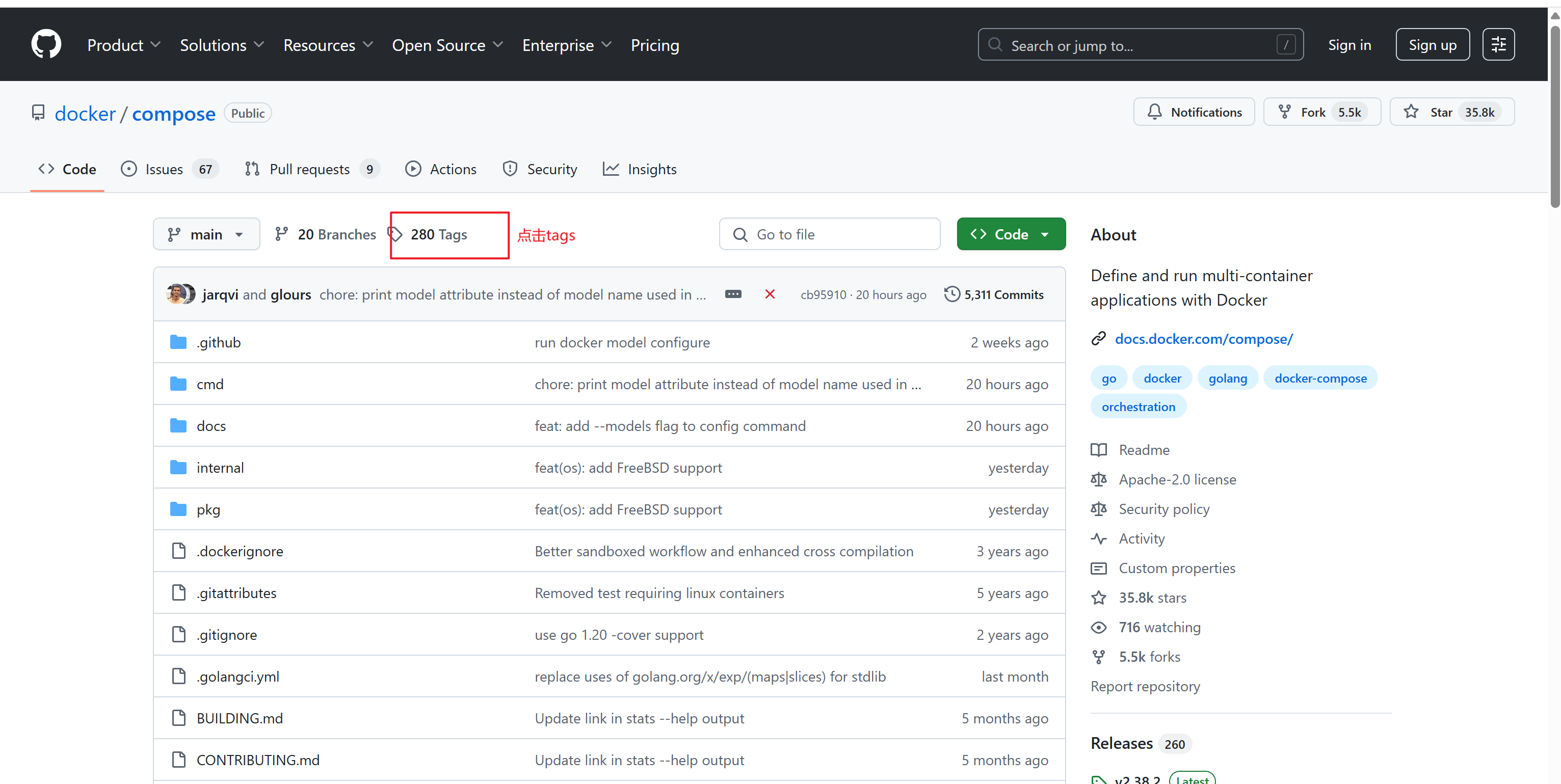Switch to the Issues tab
The height and width of the screenshot is (784, 1561).
point(170,169)
